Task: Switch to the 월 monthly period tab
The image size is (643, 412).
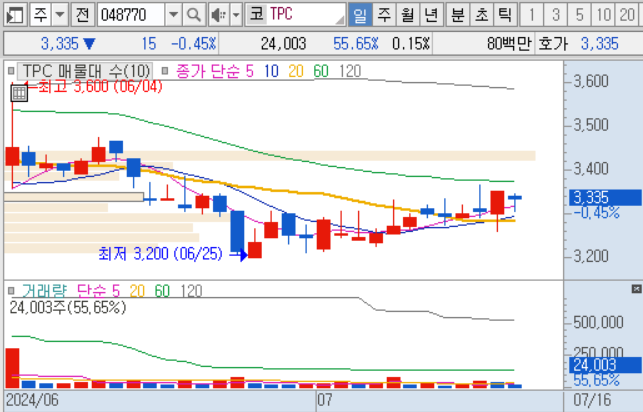Action: [x=408, y=15]
